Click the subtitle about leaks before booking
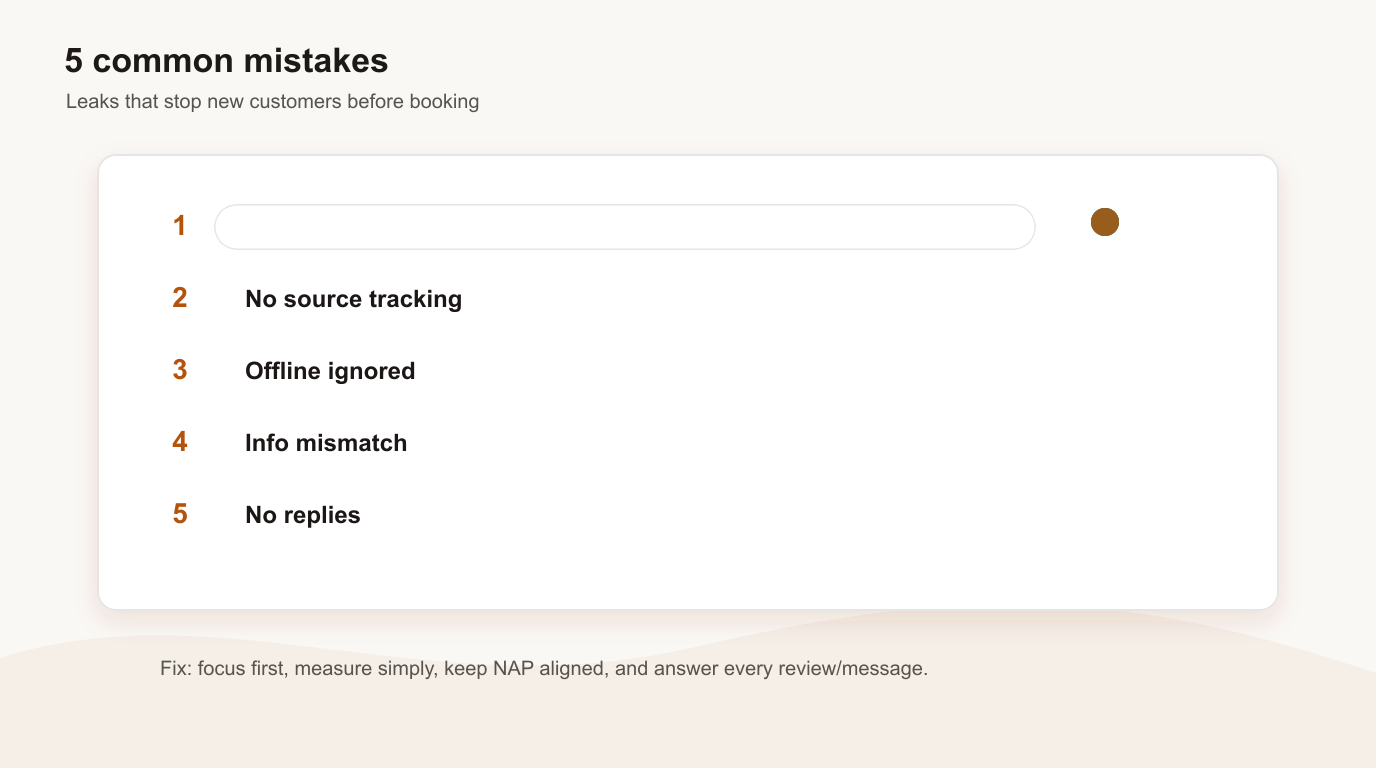Viewport: 1376px width, 768px height. (x=272, y=102)
